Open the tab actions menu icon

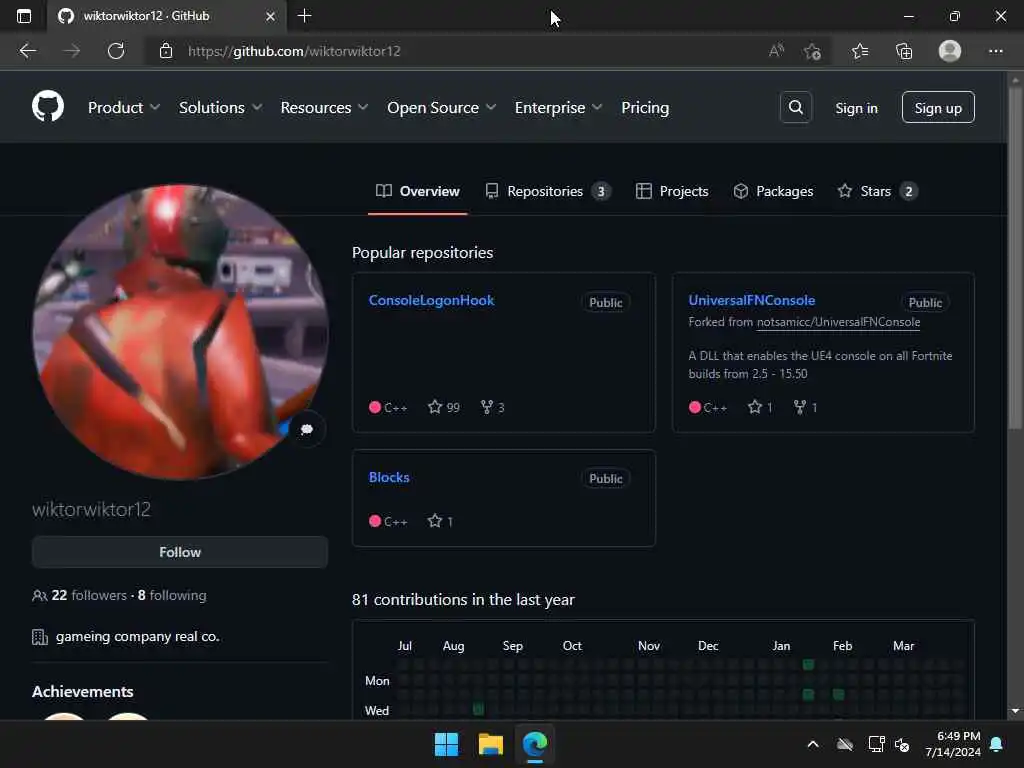point(24,16)
